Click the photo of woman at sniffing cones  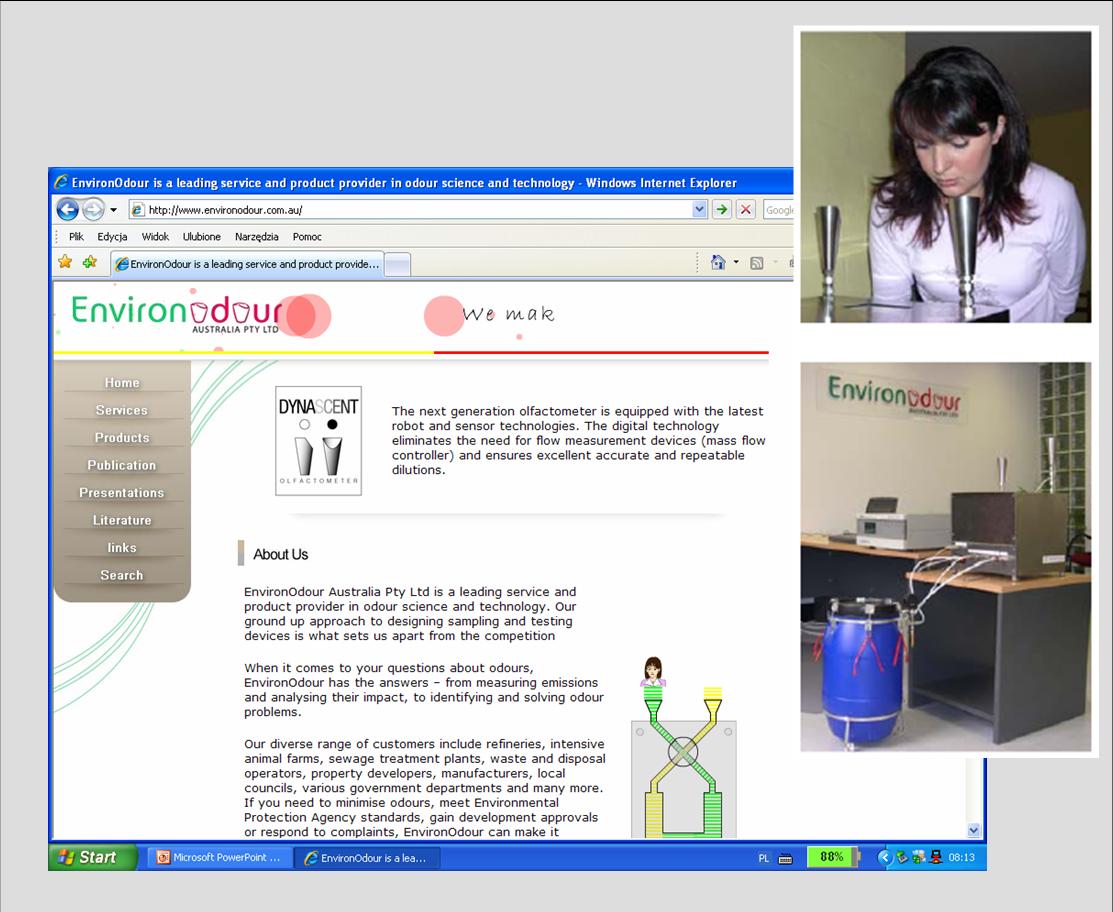[945, 177]
